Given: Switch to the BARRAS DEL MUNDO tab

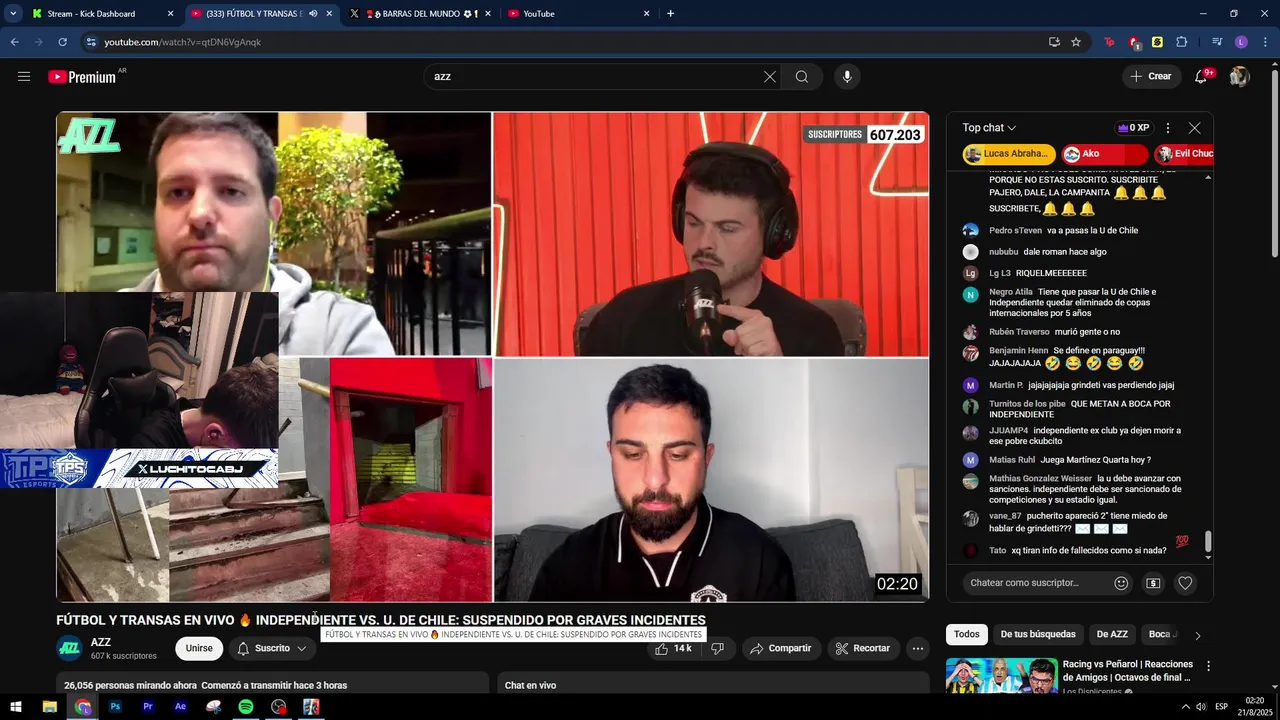Looking at the screenshot, I should pos(420,14).
